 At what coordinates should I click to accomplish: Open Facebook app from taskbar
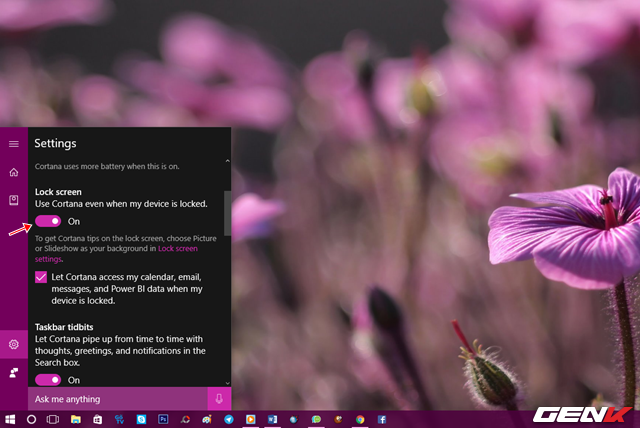click(382, 419)
